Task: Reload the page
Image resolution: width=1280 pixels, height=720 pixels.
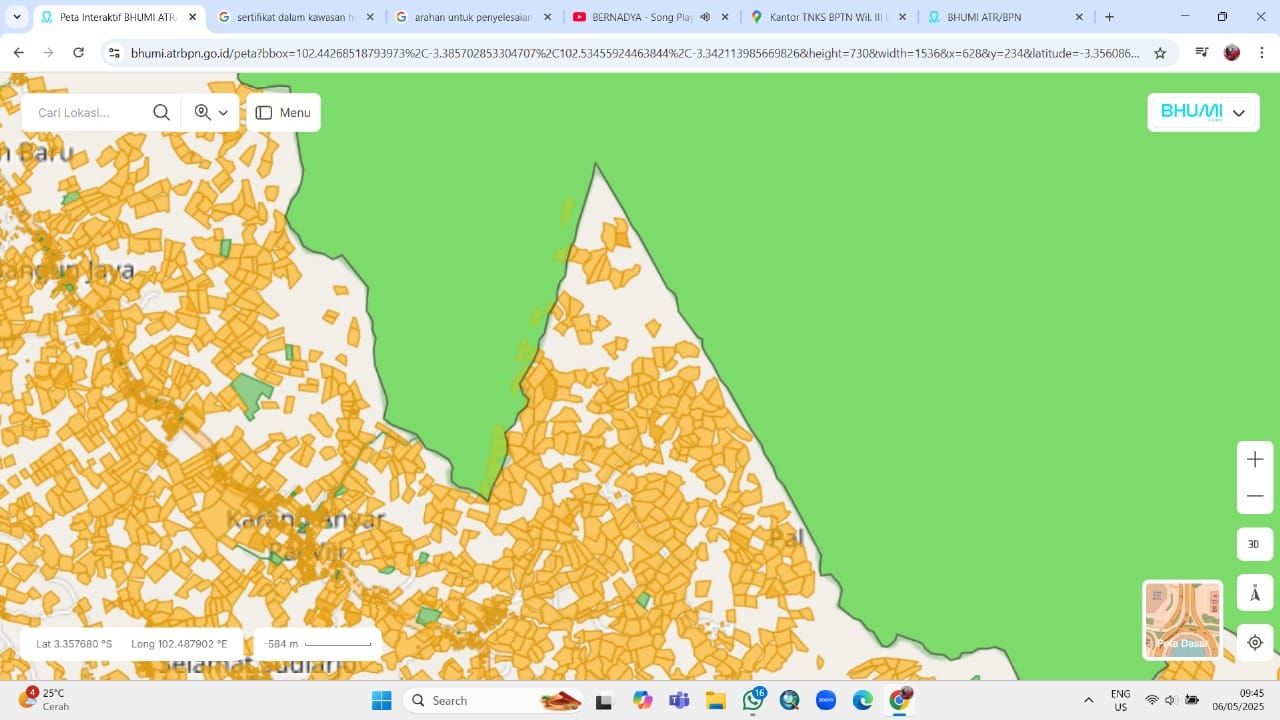Action: [x=79, y=53]
